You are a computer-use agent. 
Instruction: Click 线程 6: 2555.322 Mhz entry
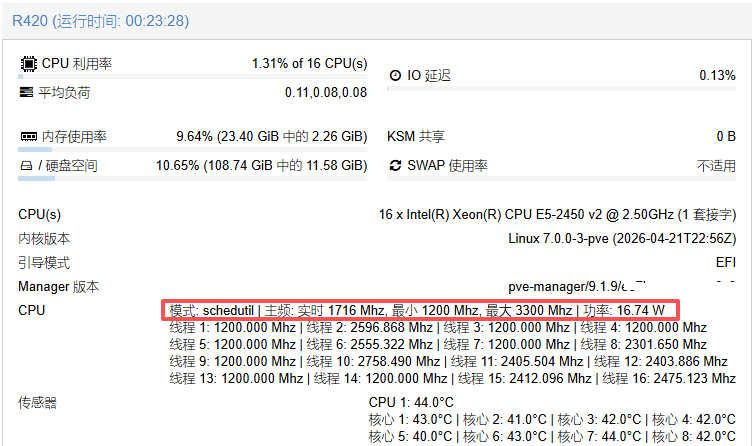coord(369,344)
